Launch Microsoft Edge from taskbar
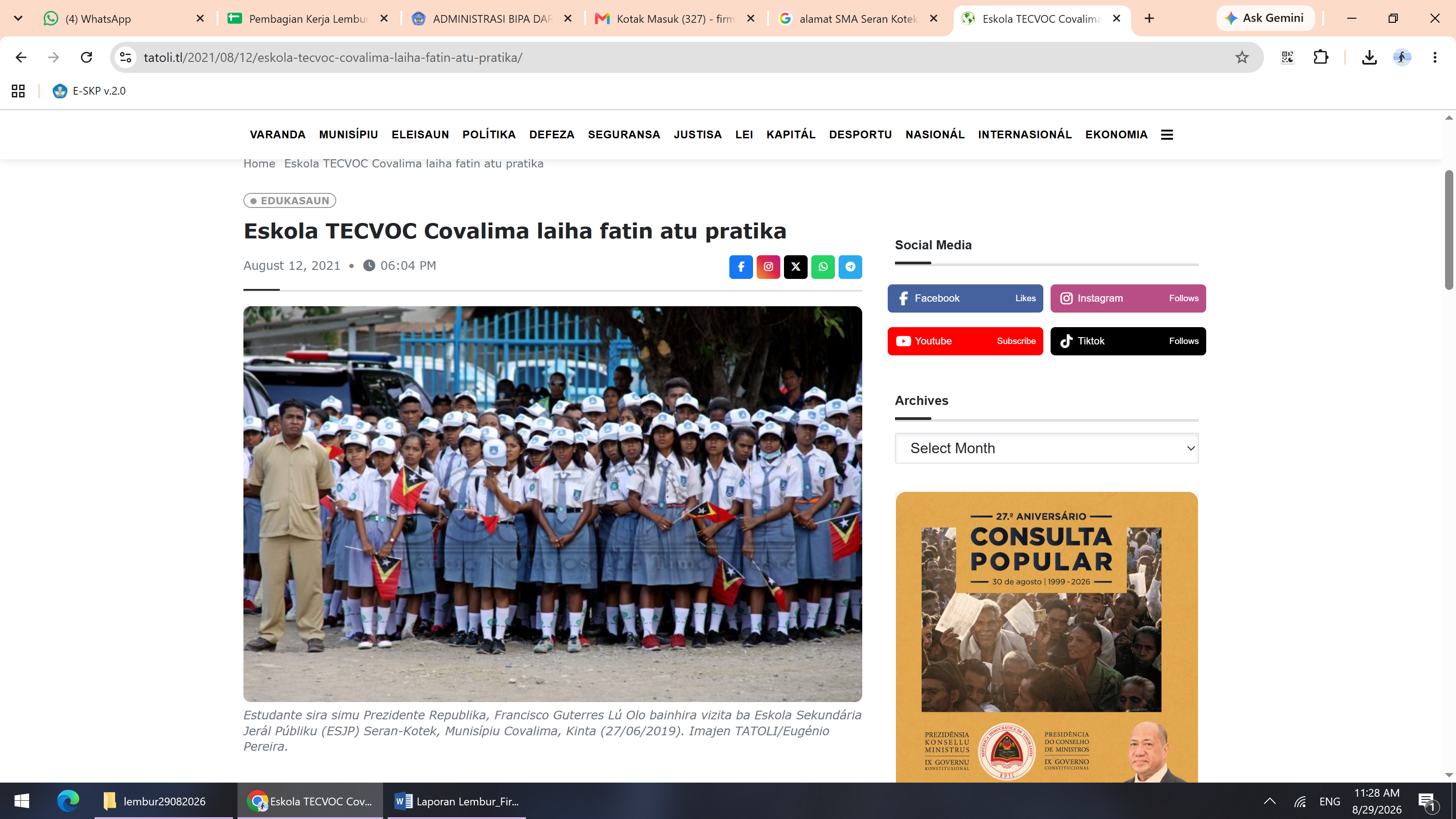This screenshot has height=819, width=1456. tap(68, 801)
